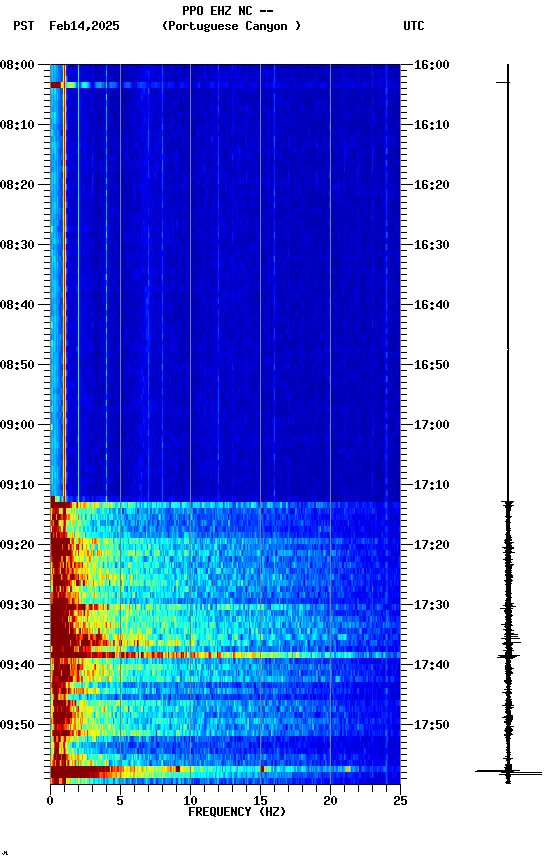Click the 17:50 UTC time label

[x=432, y=726]
